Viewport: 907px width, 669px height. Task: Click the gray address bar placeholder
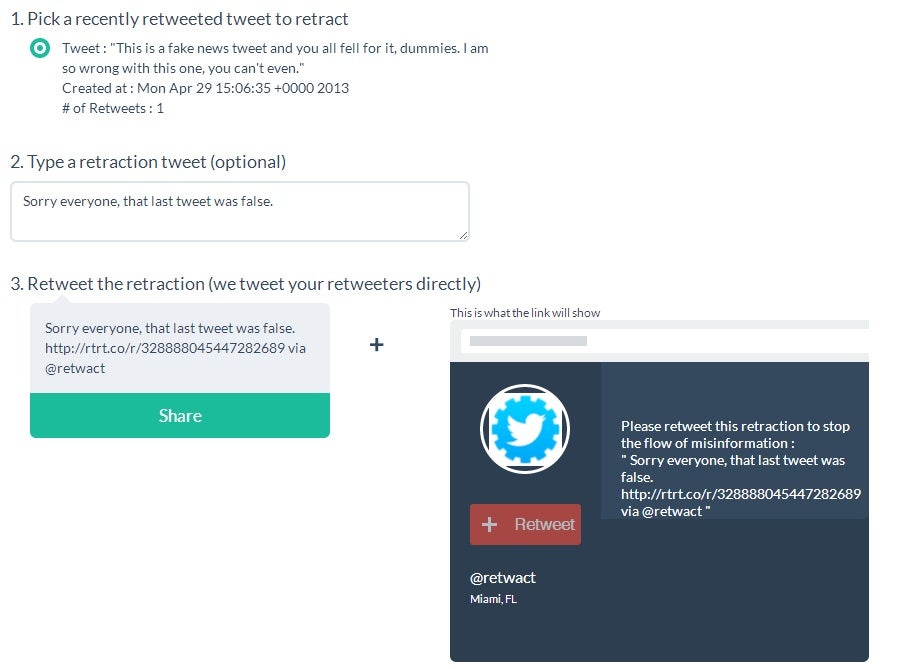pyautogui.click(x=528, y=341)
